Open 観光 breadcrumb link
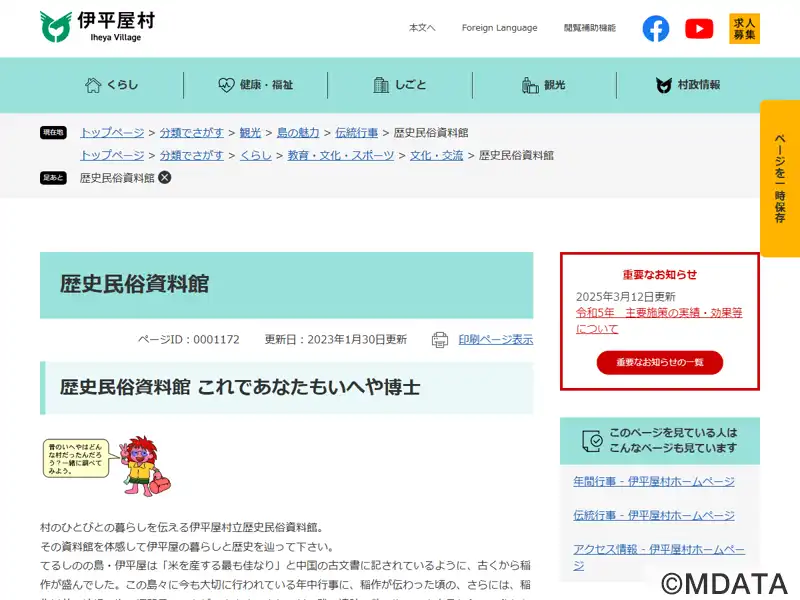Viewport: 800px width, 600px height. (250, 133)
